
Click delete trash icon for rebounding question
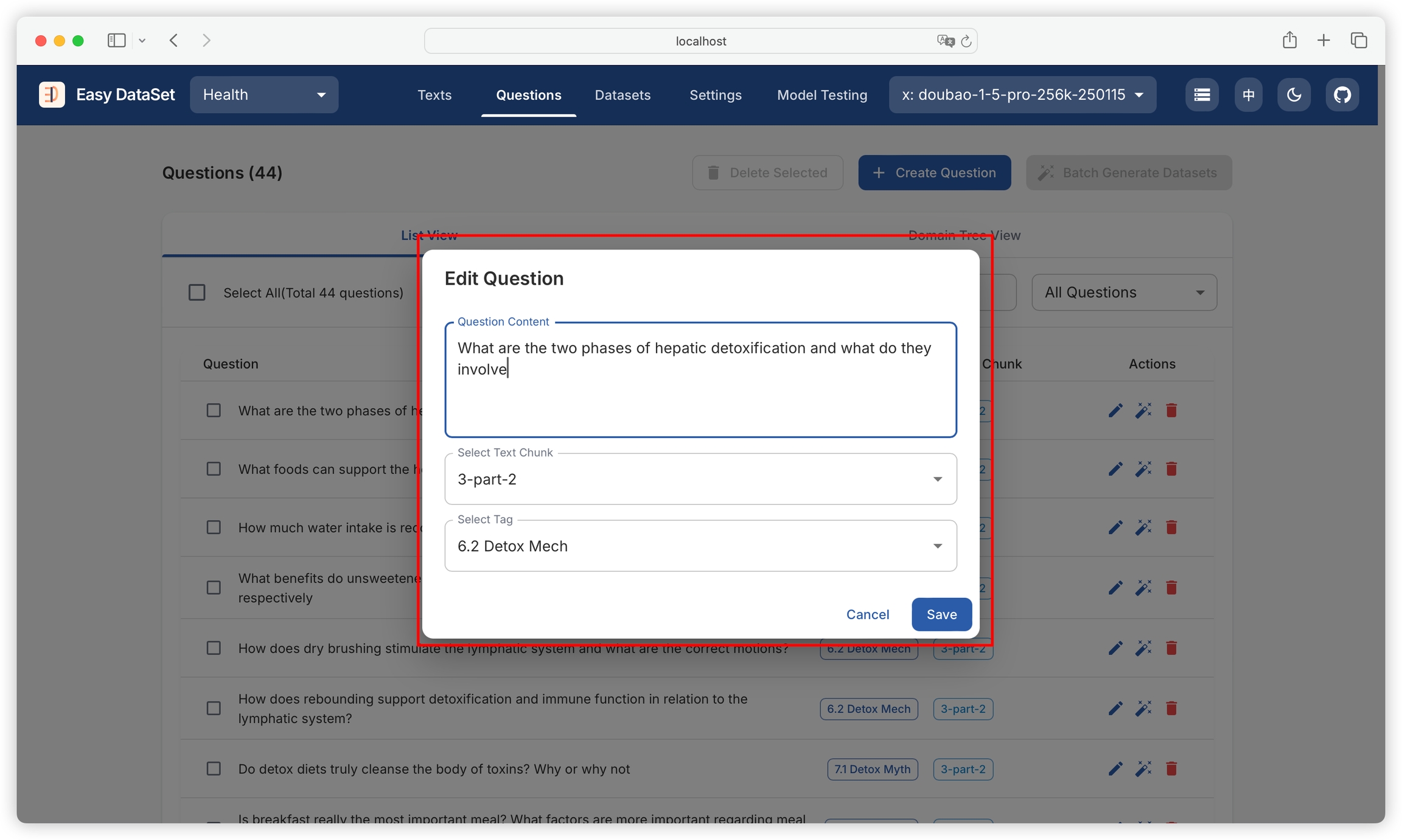[1171, 708]
